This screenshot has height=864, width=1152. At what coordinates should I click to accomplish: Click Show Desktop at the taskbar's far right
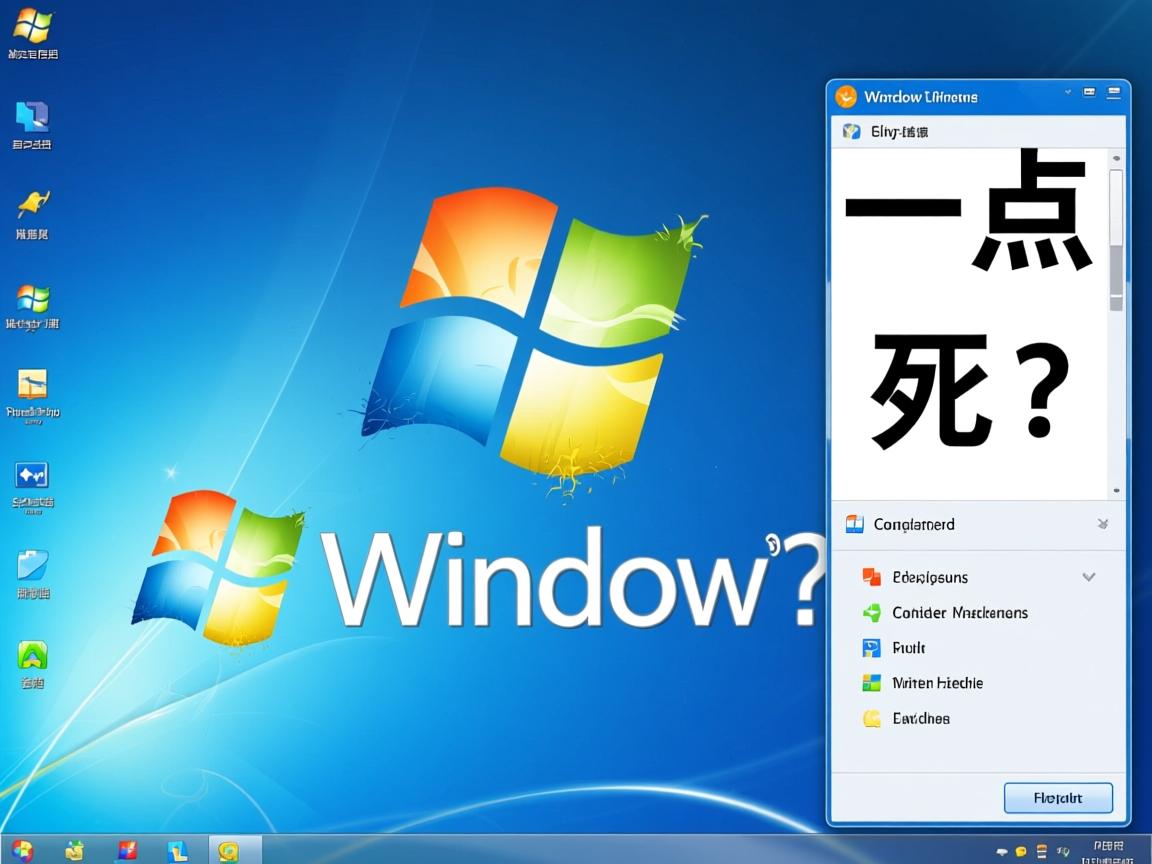point(1147,849)
